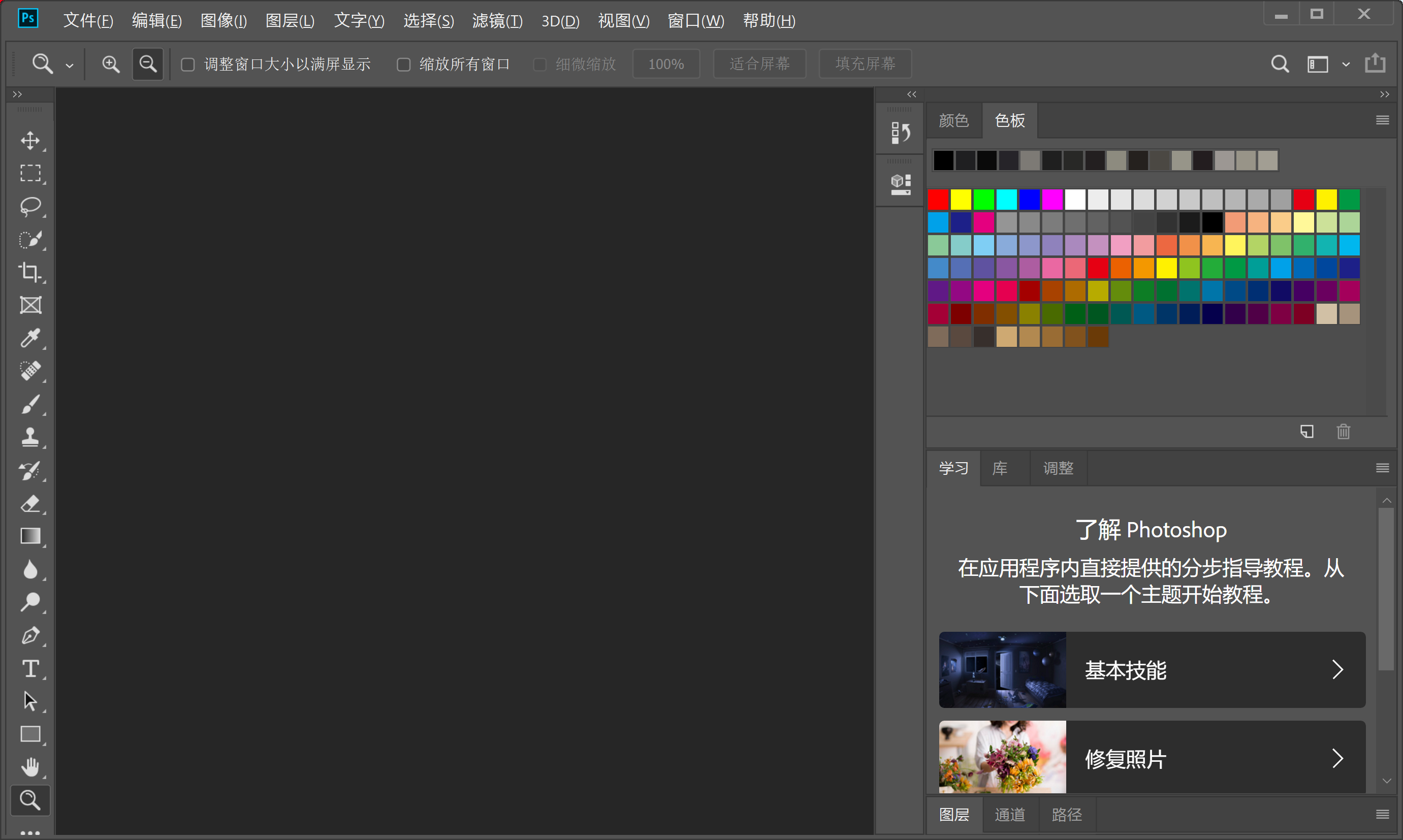The height and width of the screenshot is (840, 1403).
Task: Click the 基本技能 tutorial thumbnail image
Action: (1002, 670)
